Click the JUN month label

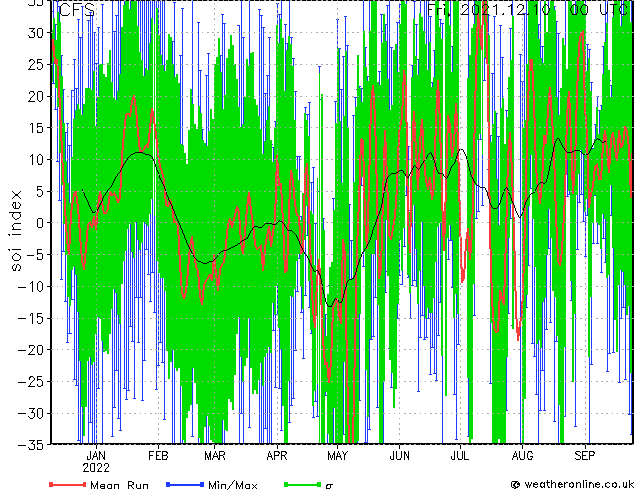point(399,456)
